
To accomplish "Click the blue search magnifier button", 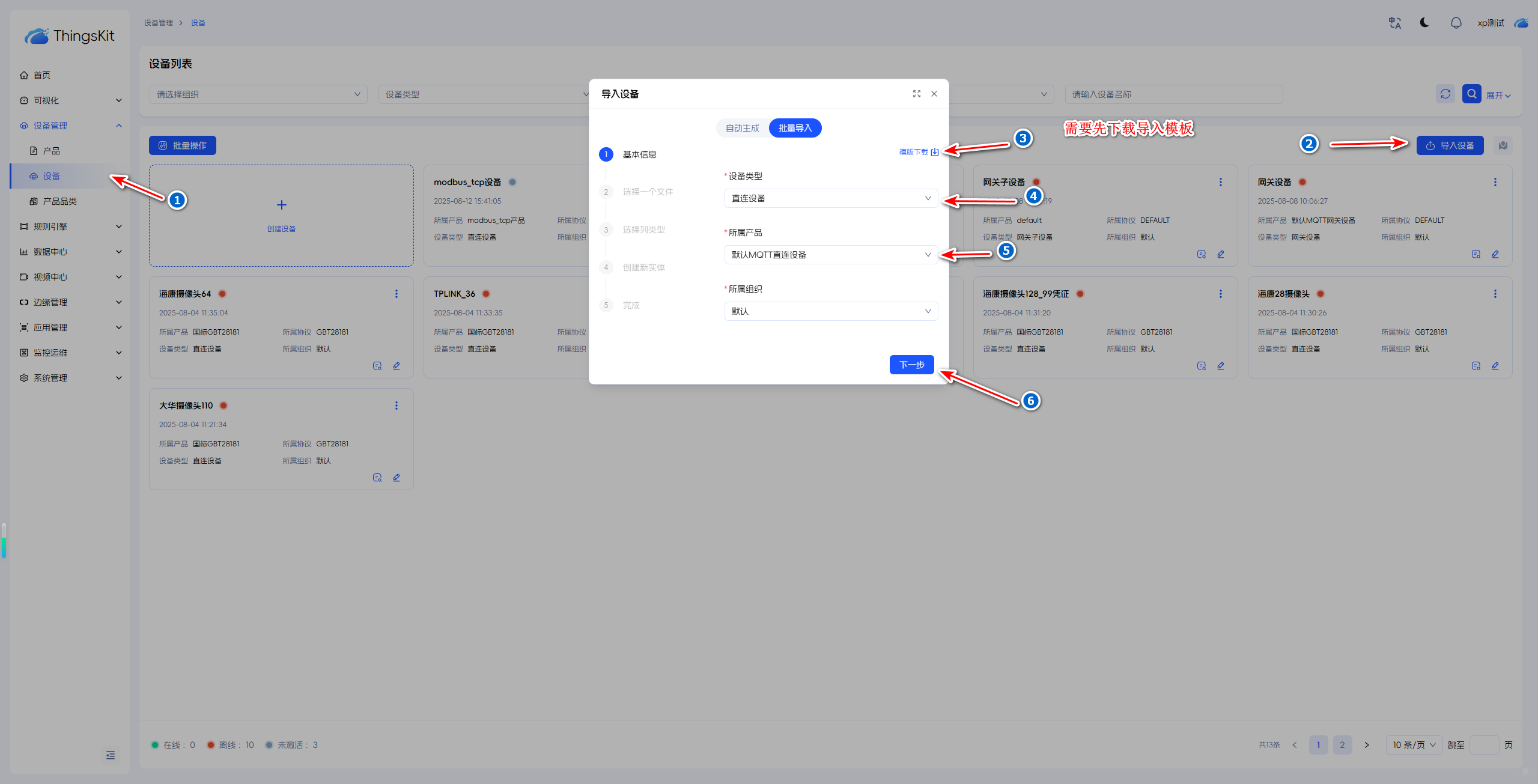I will tap(1471, 94).
